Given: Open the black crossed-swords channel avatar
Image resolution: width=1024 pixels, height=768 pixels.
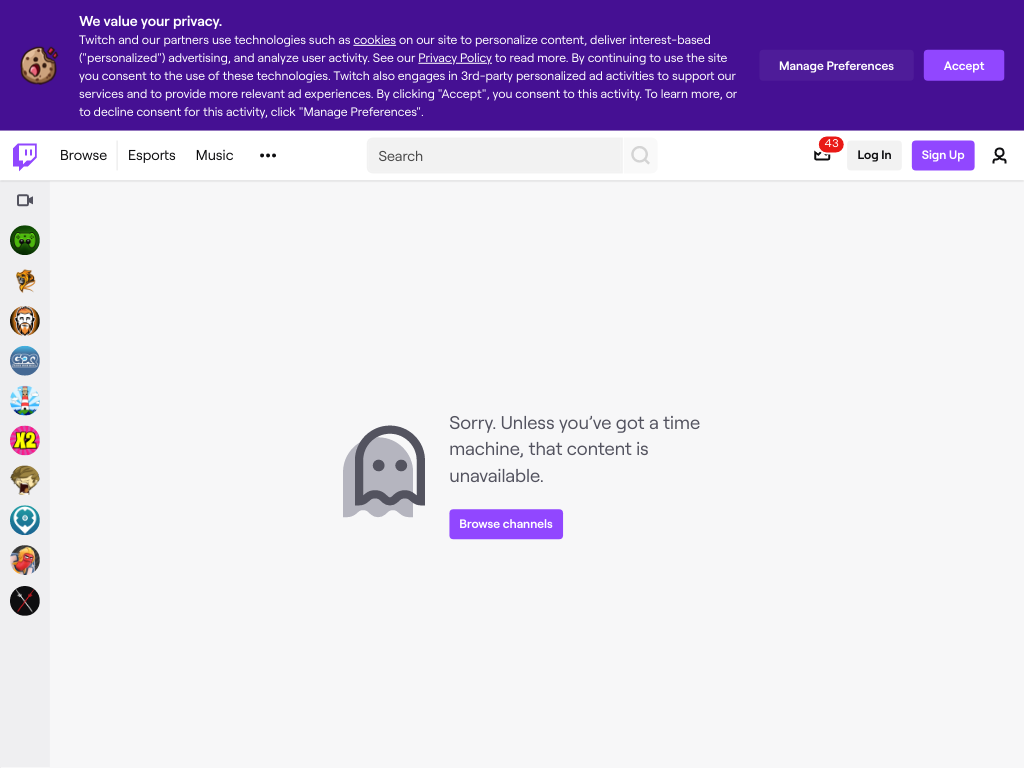Looking at the screenshot, I should click(x=25, y=601).
